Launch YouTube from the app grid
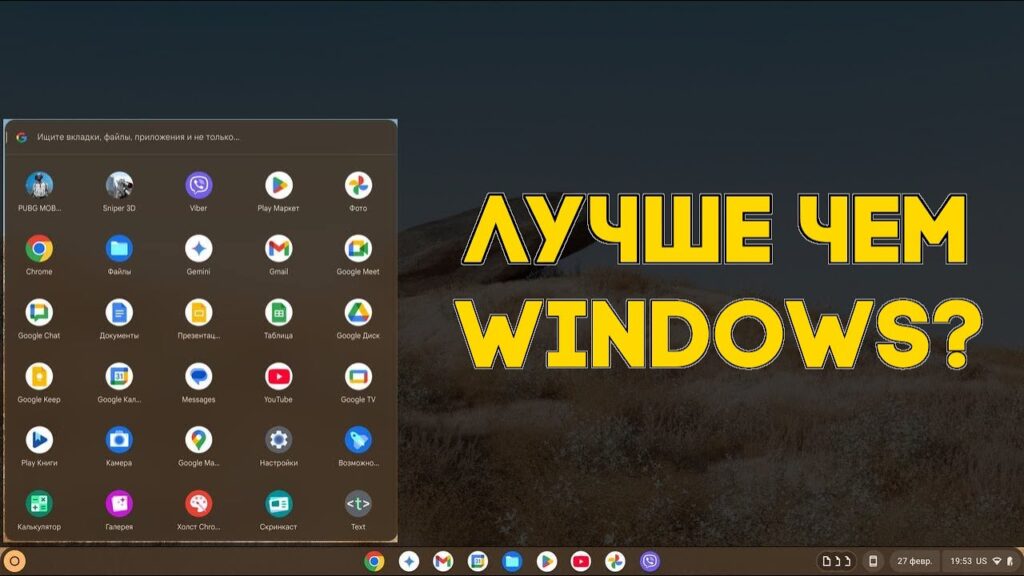The width and height of the screenshot is (1024, 576). [278, 377]
